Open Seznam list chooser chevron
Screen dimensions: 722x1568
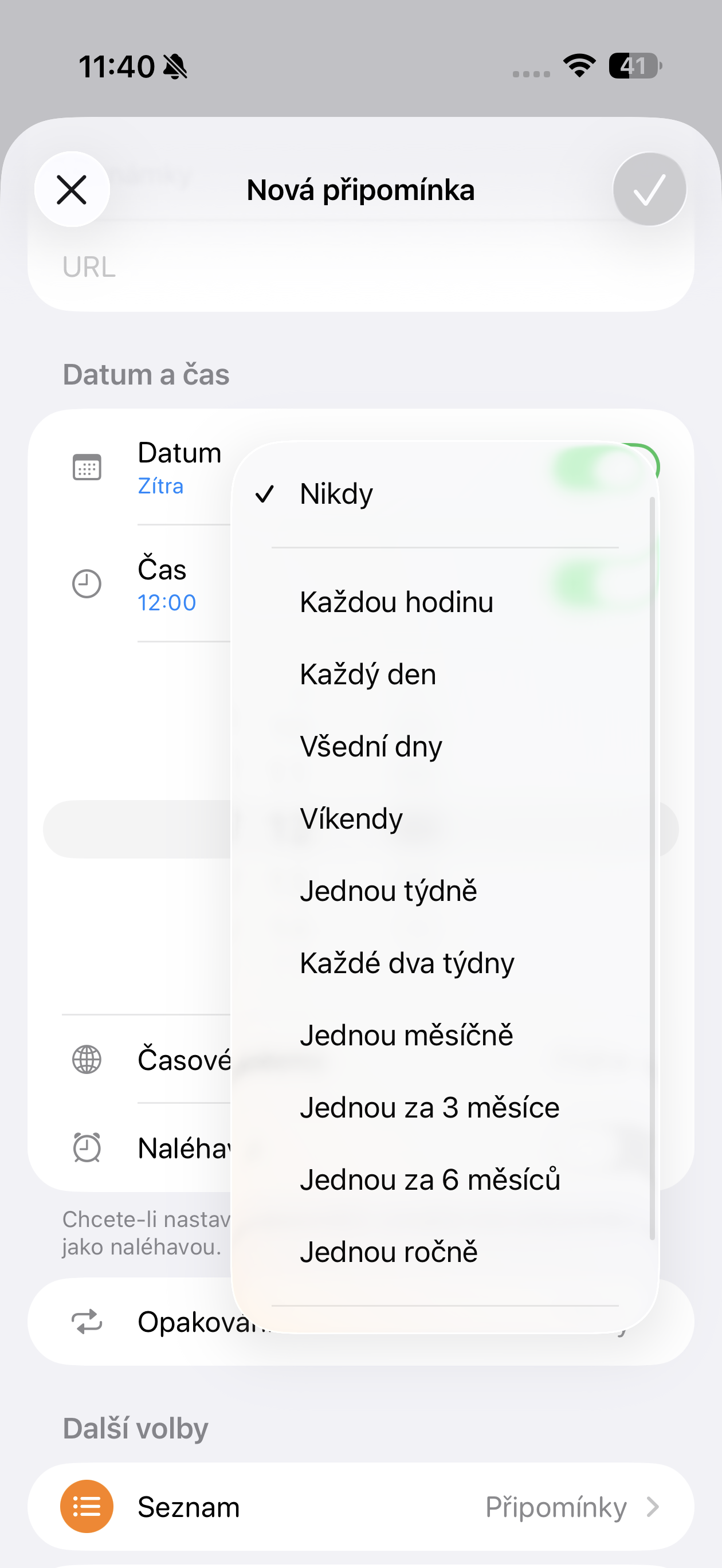pyautogui.click(x=652, y=1507)
